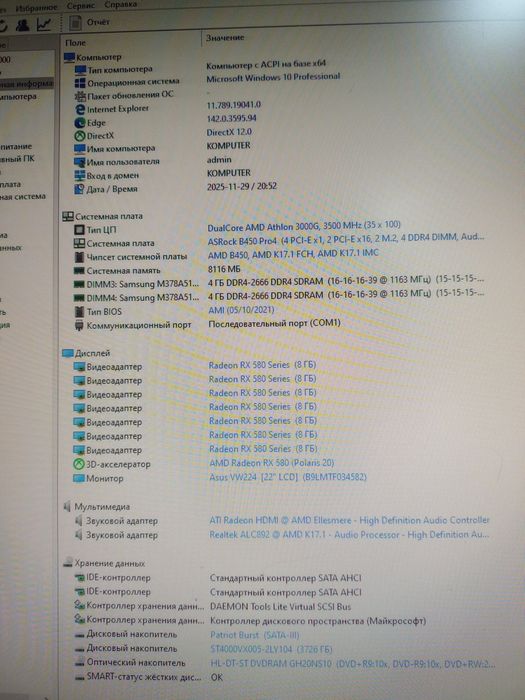Open the DualCore AMD Athlon 3000G link
This screenshot has width=525, height=700.
point(304,226)
